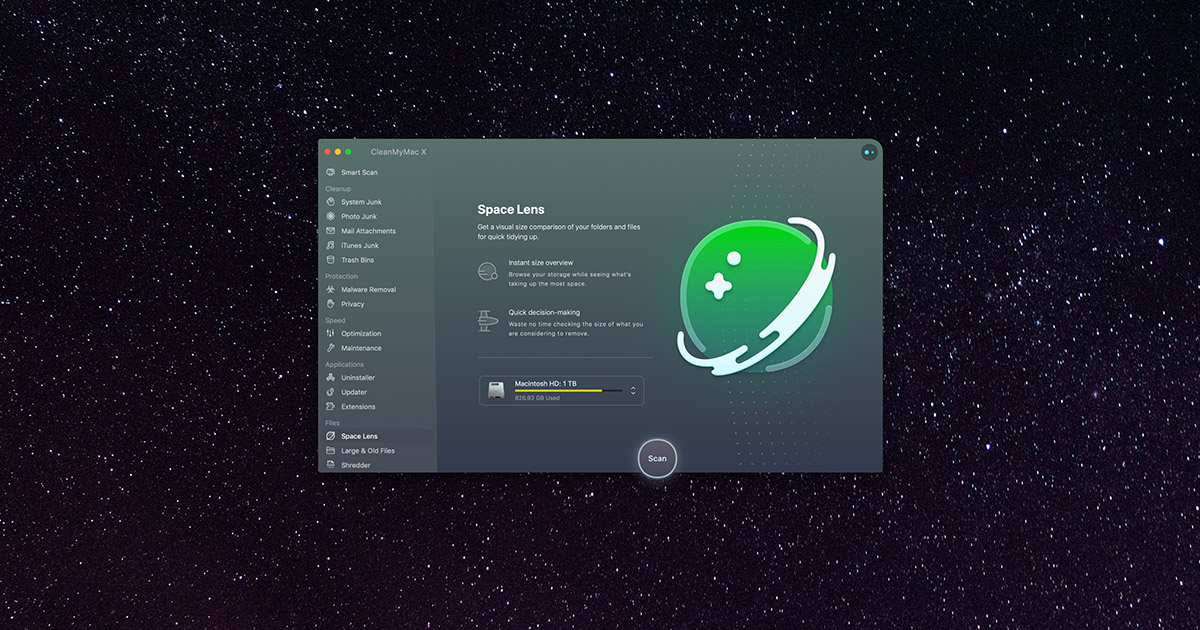1200x630 pixels.
Task: Click the Files section header
Action: [332, 423]
